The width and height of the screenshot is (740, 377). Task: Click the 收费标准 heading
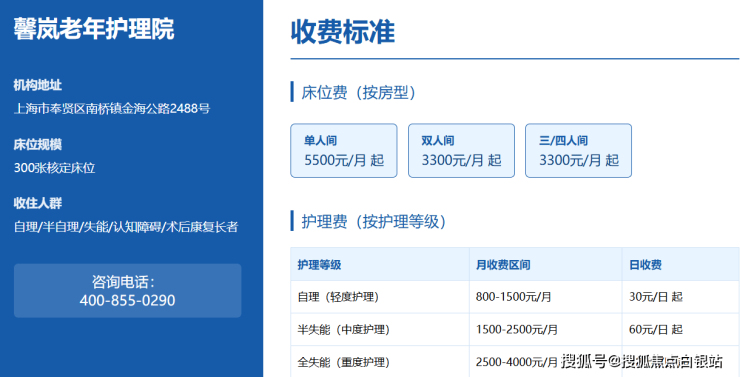343,32
